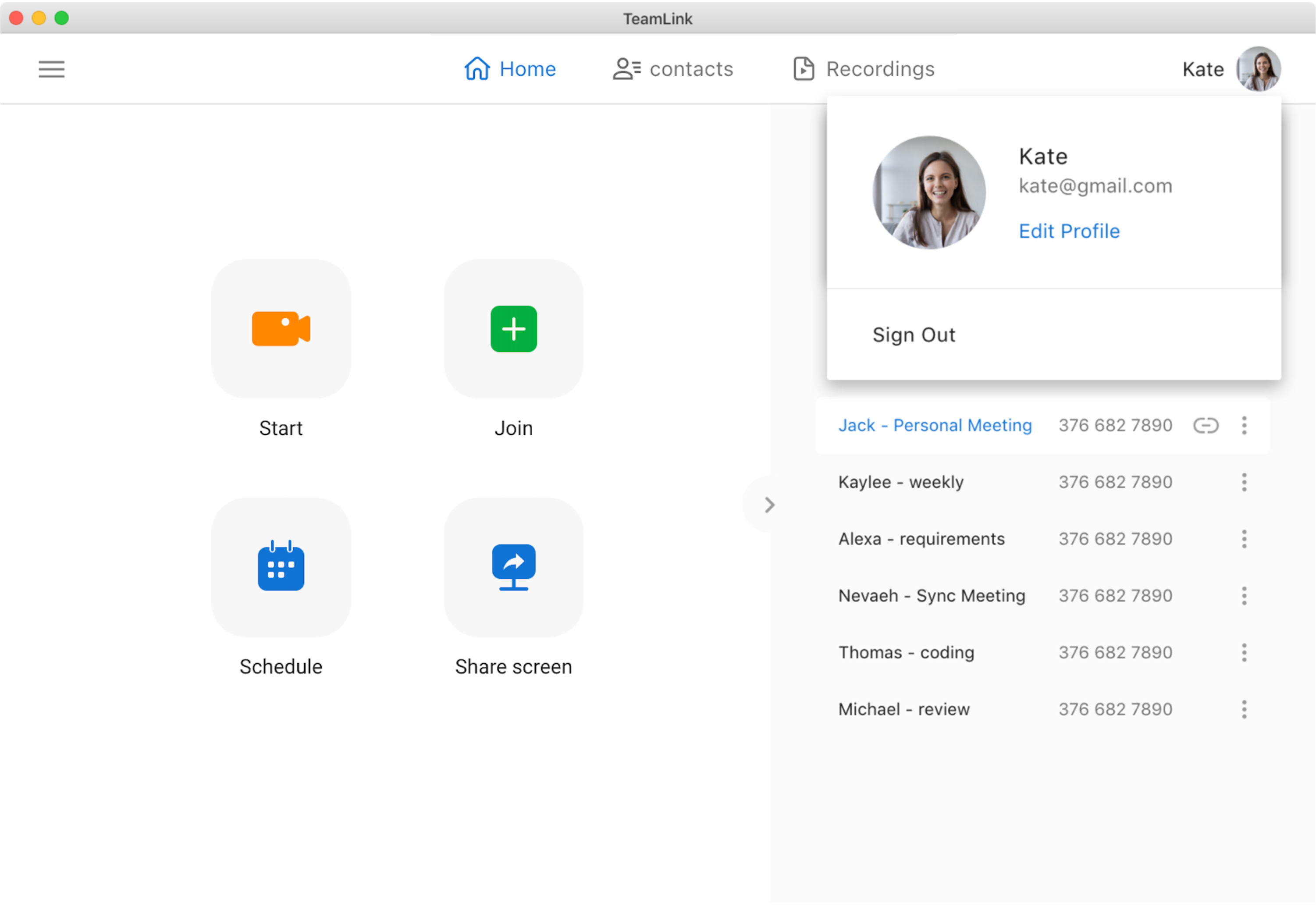
Task: Open more options for Michael - review
Action: 1244,709
